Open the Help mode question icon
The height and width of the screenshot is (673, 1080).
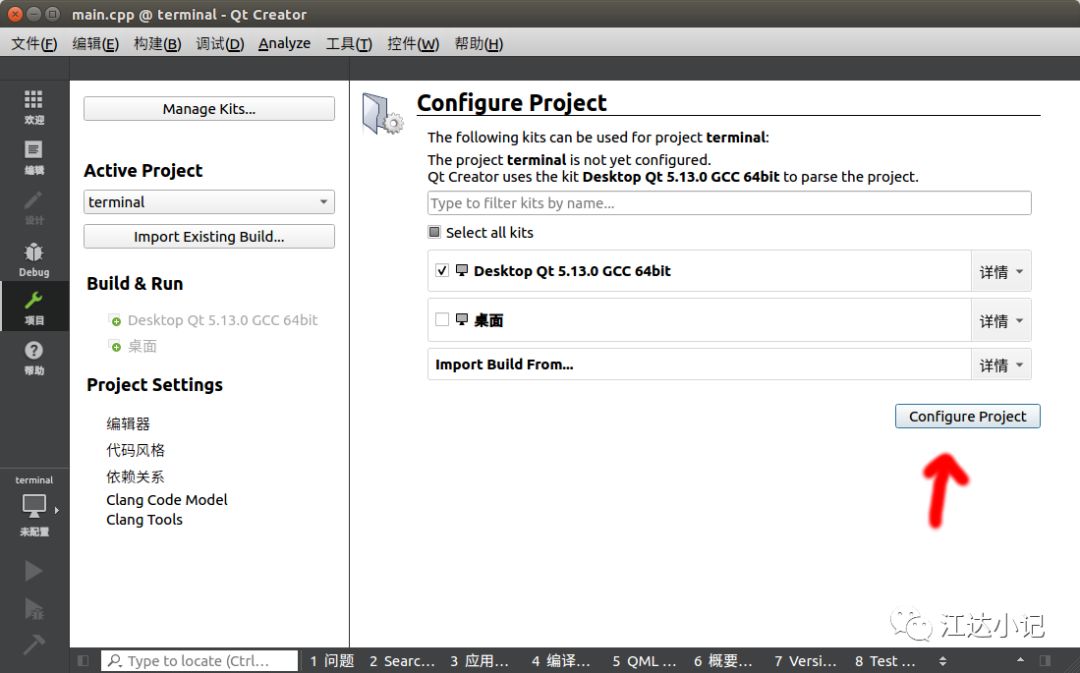point(33,351)
